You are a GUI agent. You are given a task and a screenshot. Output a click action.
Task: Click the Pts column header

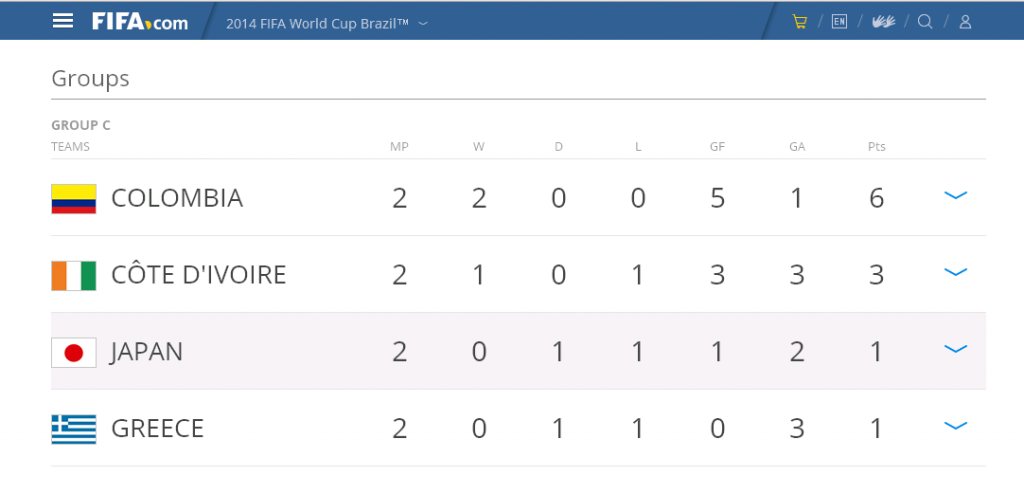[x=876, y=147]
